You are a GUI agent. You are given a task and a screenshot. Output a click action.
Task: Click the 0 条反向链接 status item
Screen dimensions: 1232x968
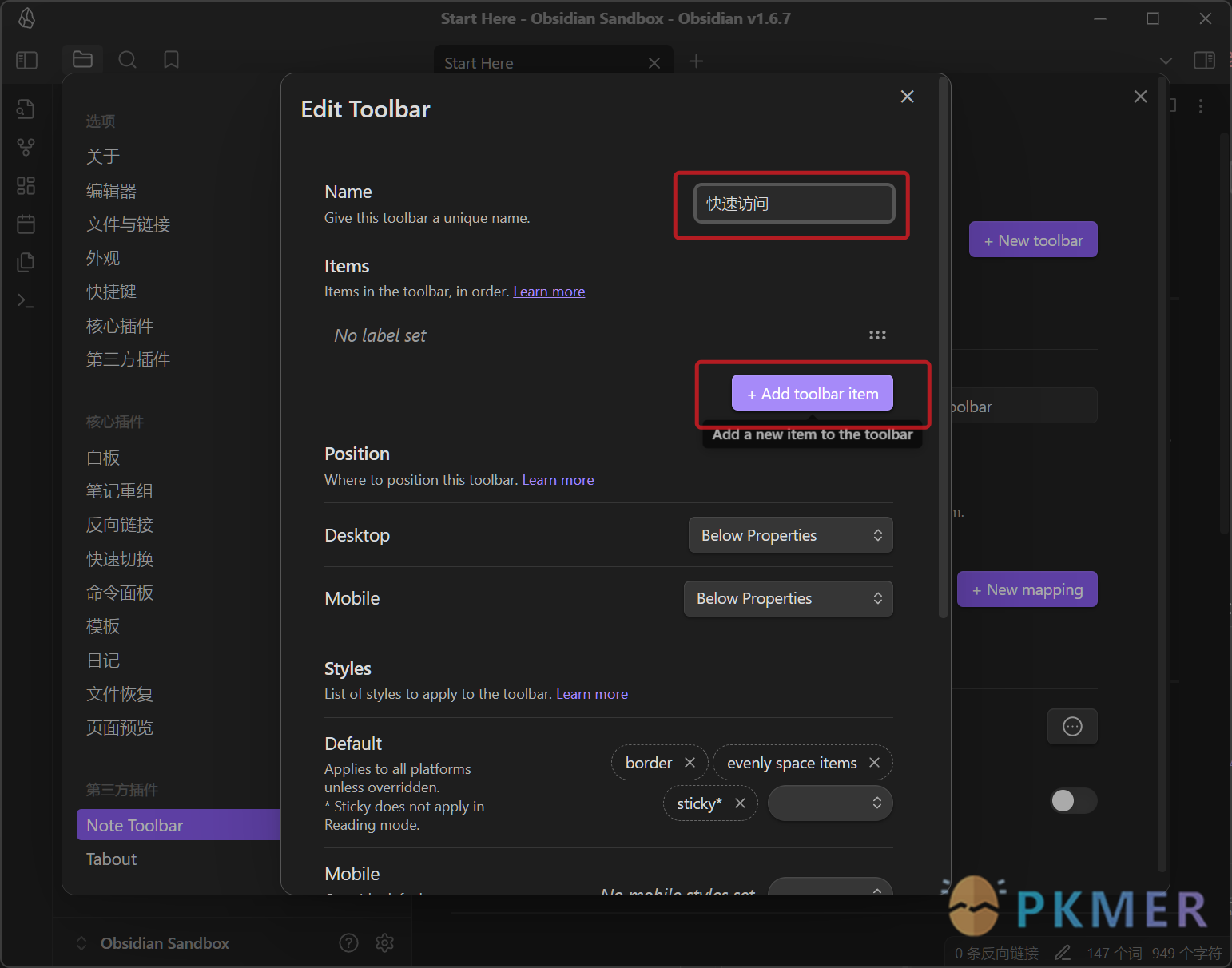[x=996, y=953]
